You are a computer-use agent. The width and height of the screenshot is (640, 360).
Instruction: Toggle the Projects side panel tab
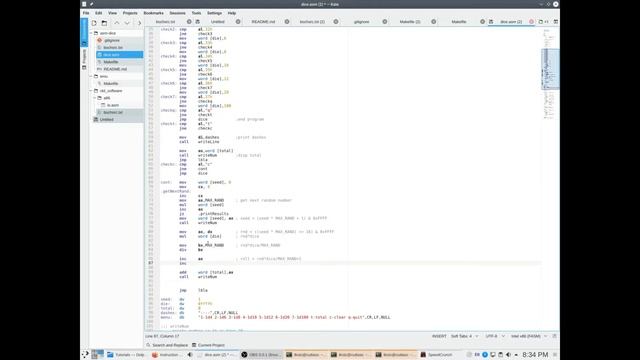pos(84,59)
